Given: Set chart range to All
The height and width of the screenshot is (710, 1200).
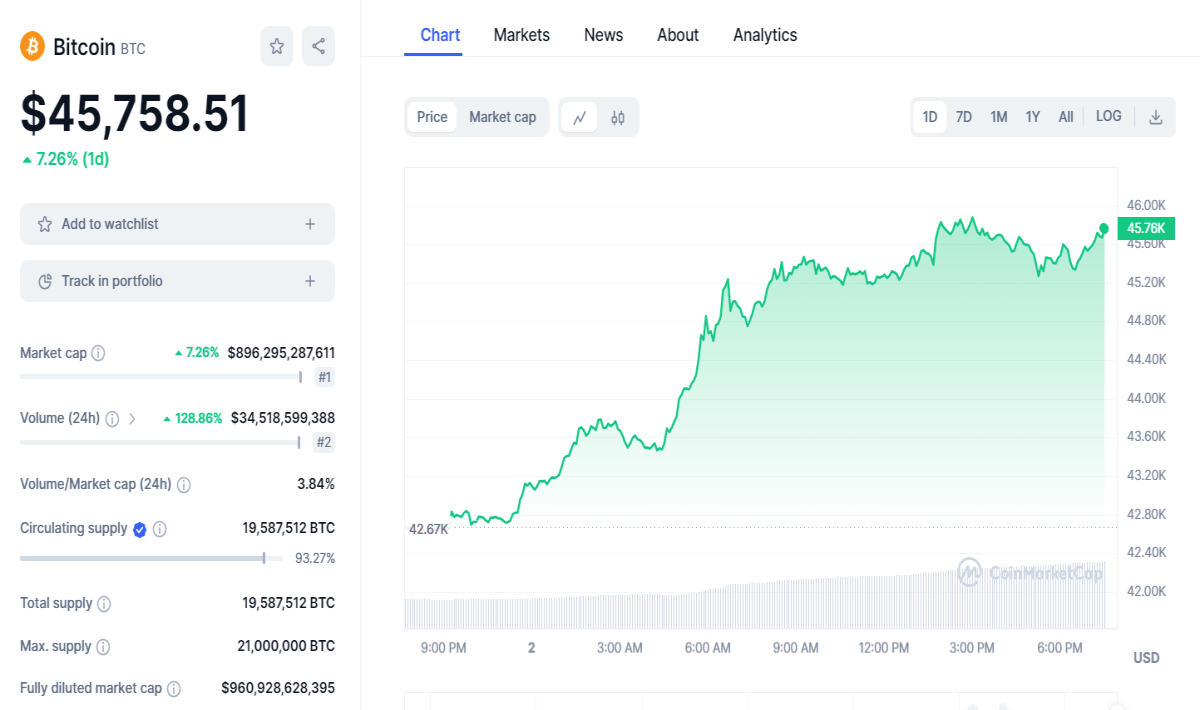Looking at the screenshot, I should pyautogui.click(x=1066, y=117).
